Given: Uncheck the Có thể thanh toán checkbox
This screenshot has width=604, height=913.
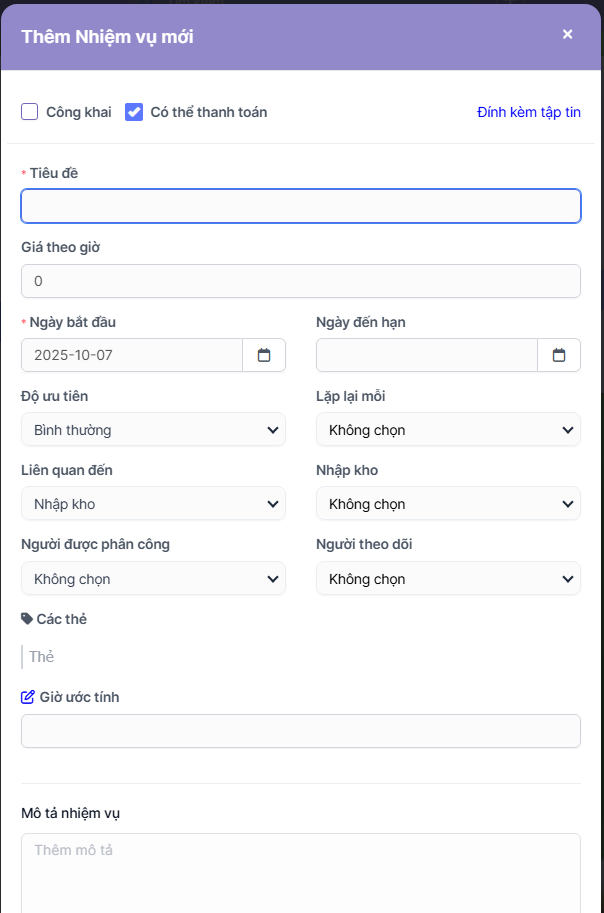Looking at the screenshot, I should (x=134, y=112).
